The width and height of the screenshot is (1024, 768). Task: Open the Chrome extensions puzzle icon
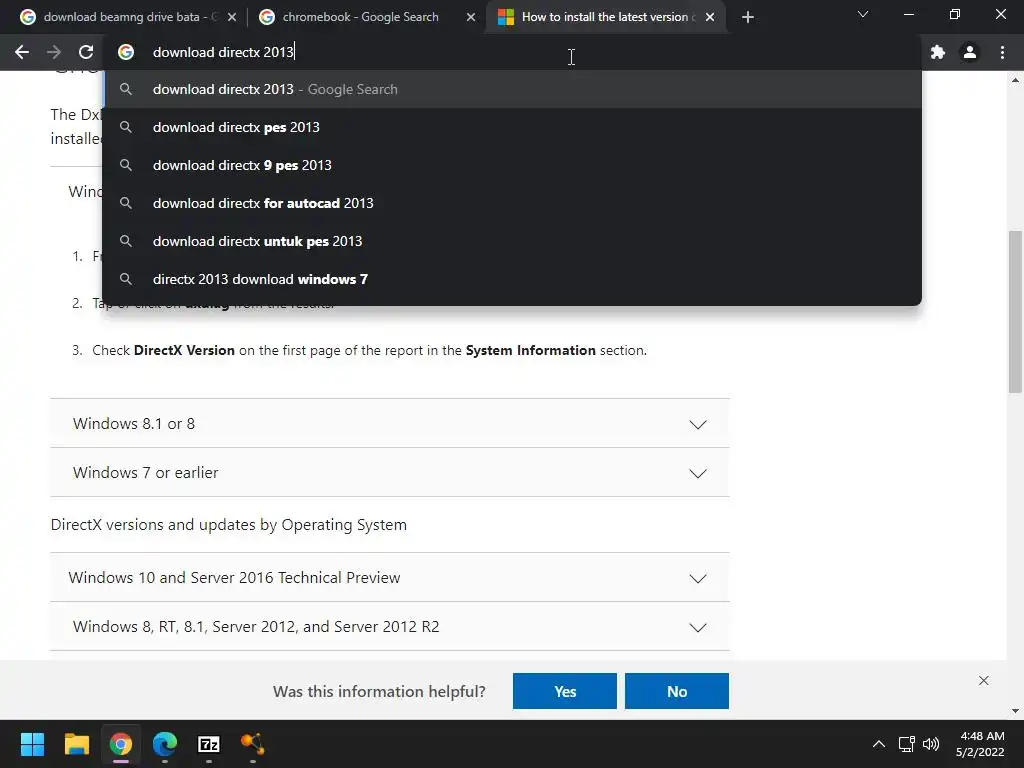tap(938, 52)
